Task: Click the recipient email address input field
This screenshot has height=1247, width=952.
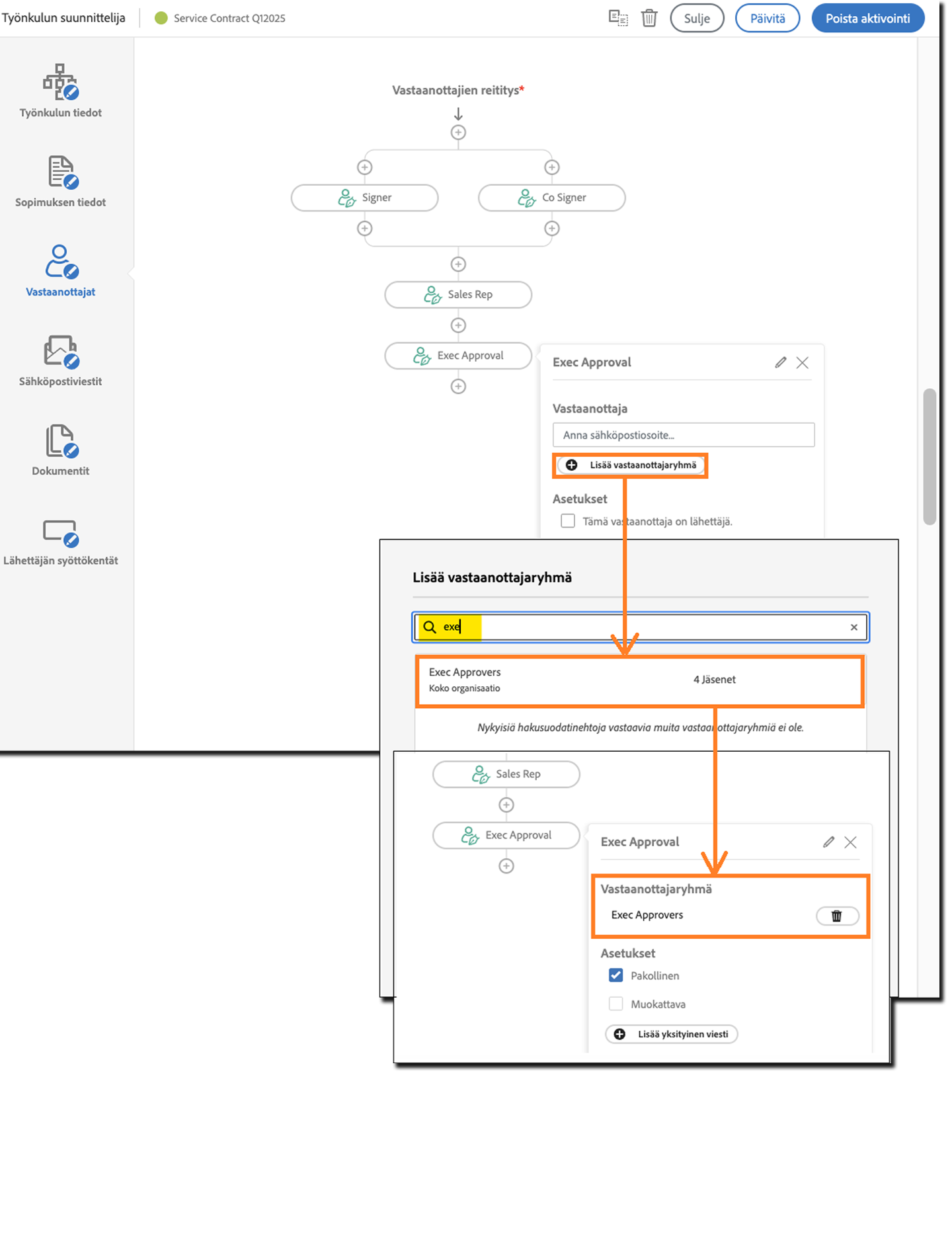Action: click(683, 435)
